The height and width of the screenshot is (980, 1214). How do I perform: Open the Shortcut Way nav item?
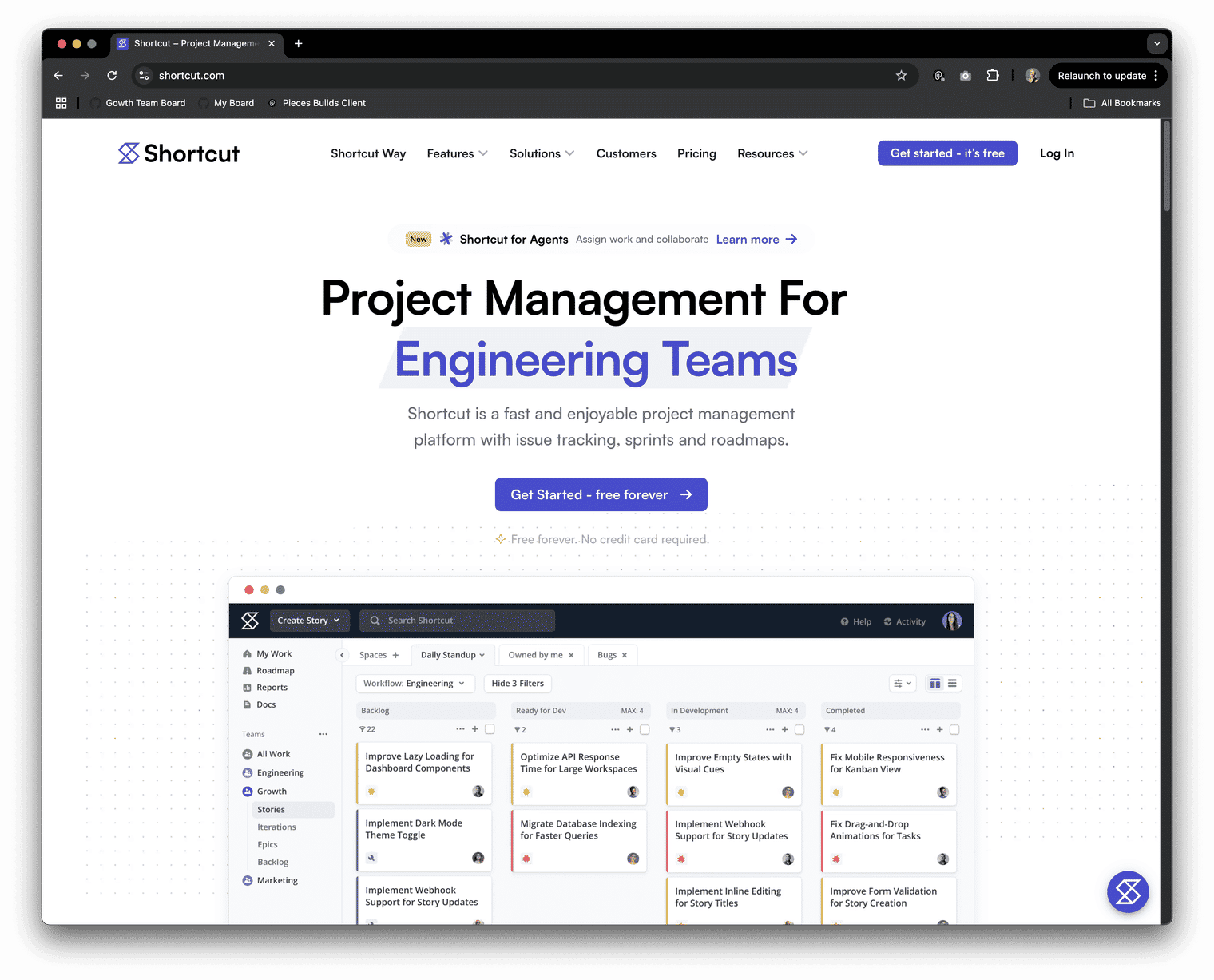click(368, 153)
